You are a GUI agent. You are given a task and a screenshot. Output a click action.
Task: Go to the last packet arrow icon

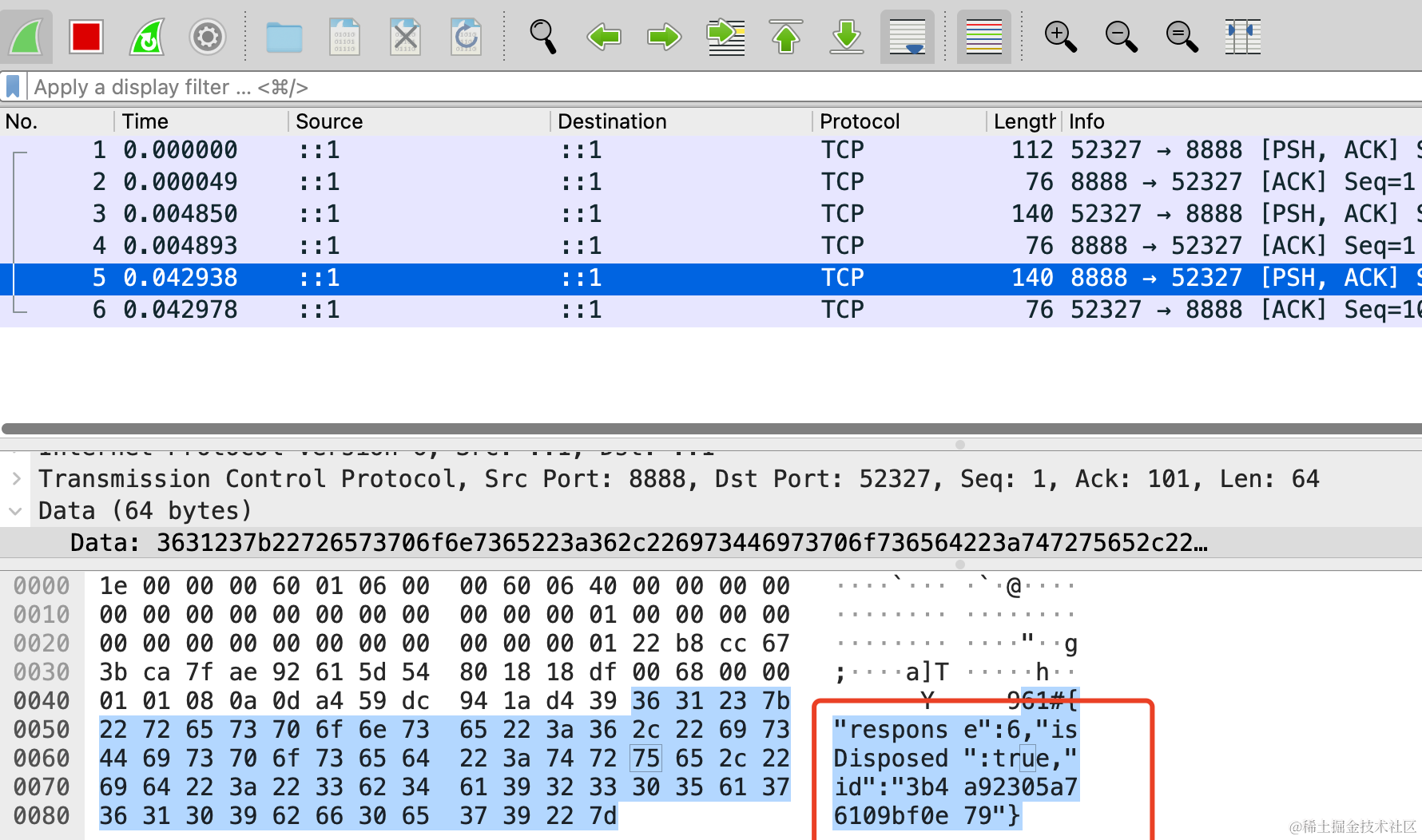coord(847,37)
